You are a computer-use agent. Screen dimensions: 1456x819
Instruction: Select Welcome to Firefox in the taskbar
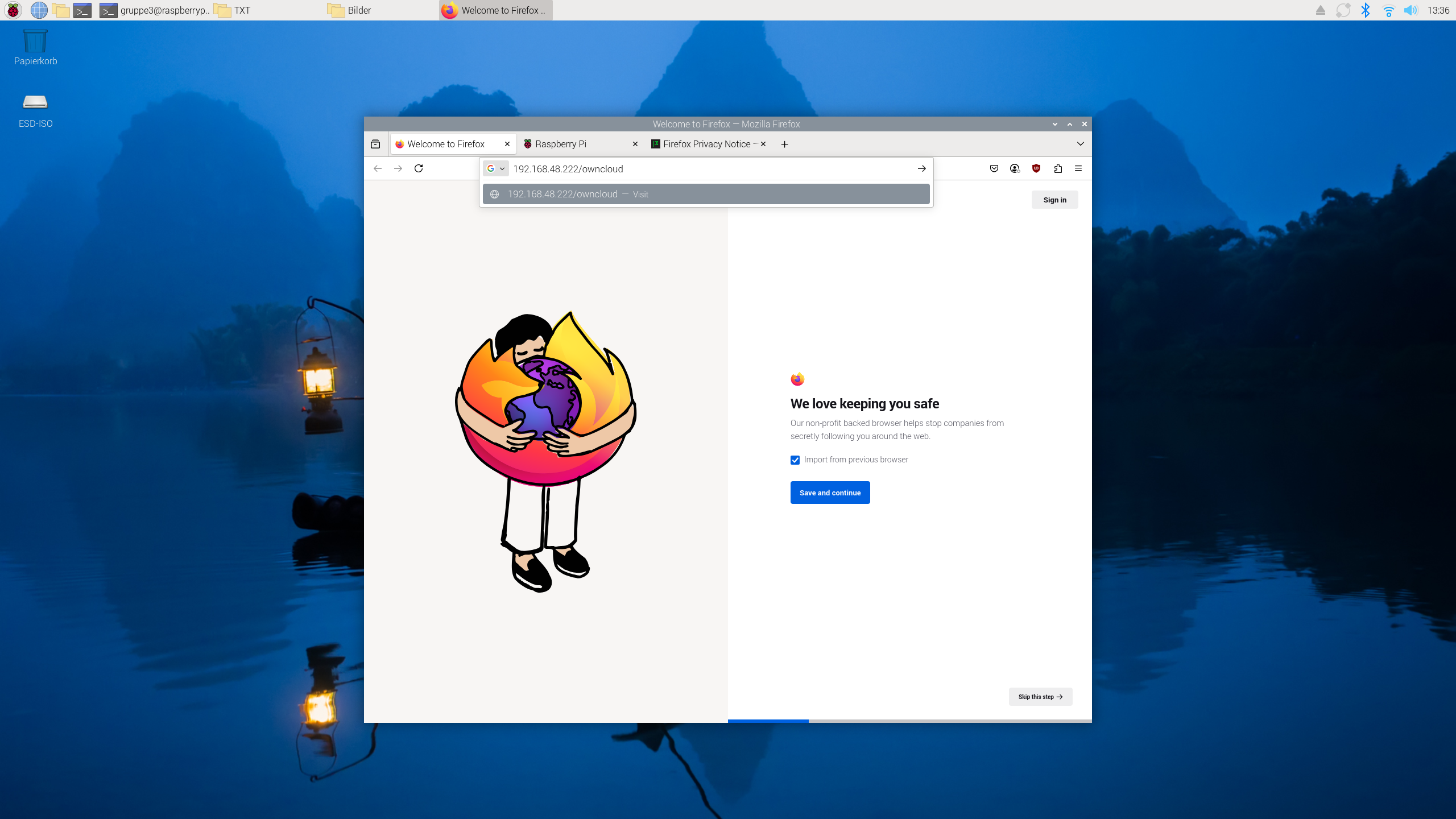495,10
